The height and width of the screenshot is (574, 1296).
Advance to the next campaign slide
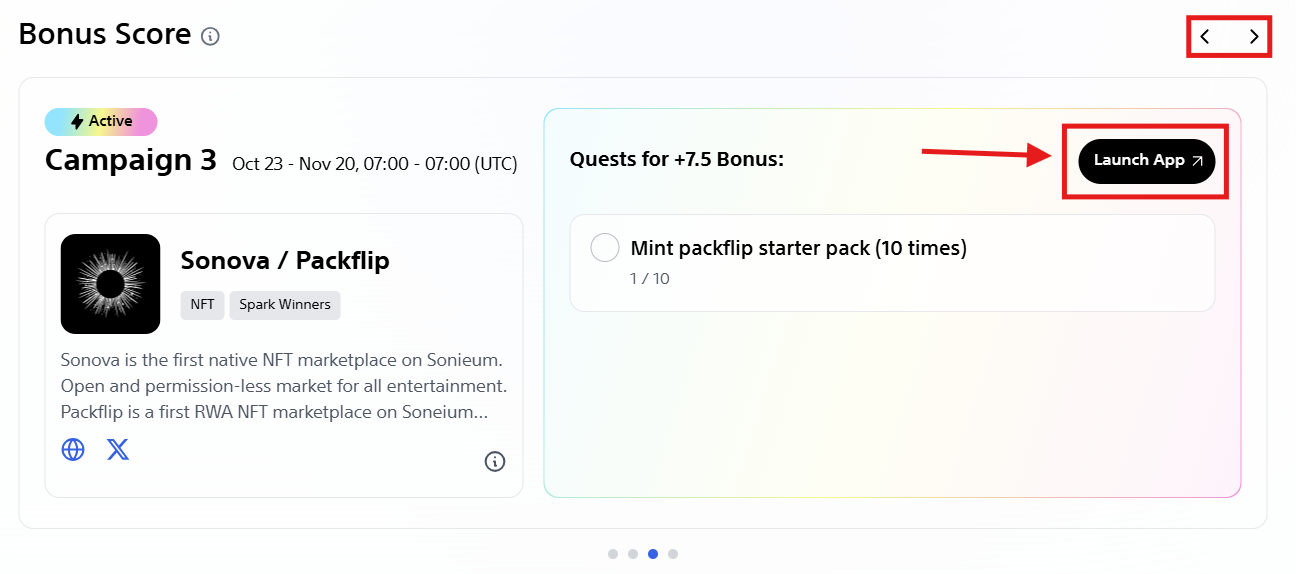point(1254,37)
